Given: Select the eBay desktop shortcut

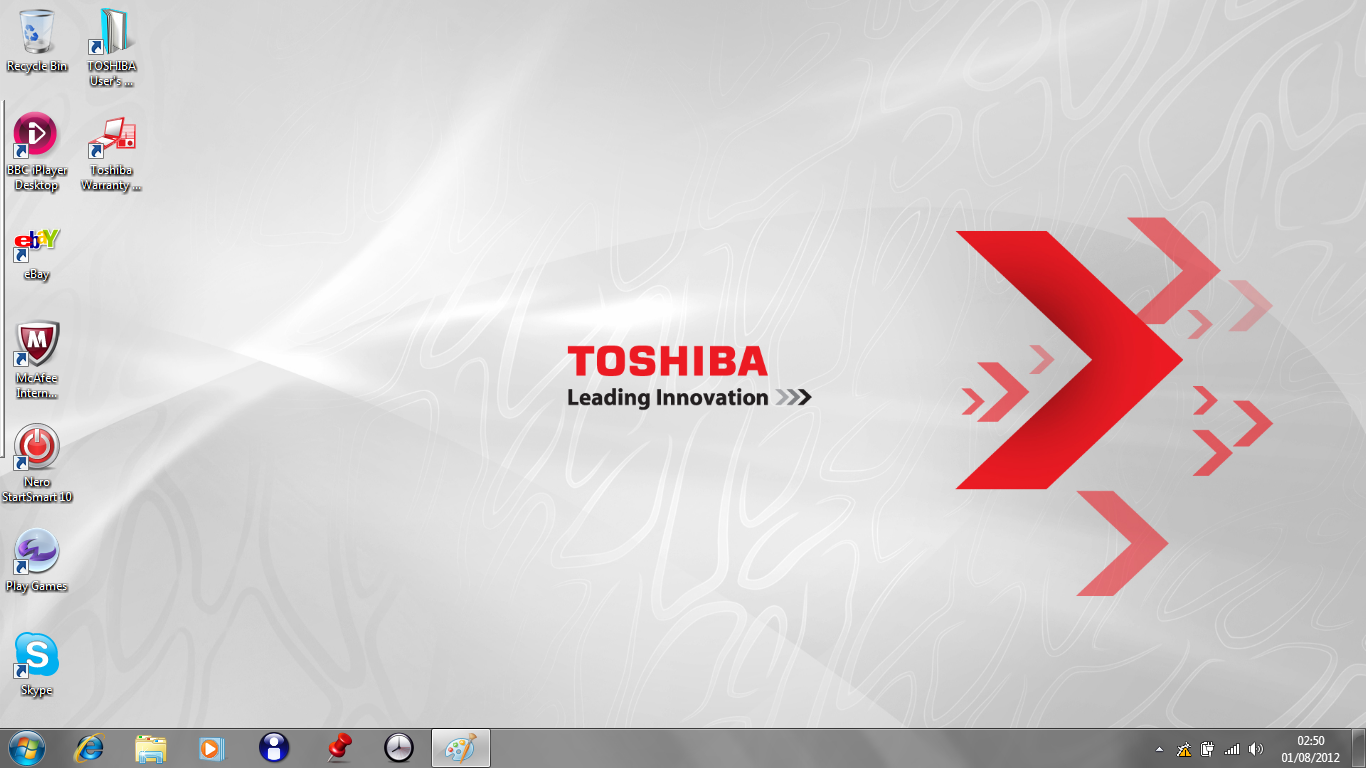Looking at the screenshot, I should [x=37, y=254].
